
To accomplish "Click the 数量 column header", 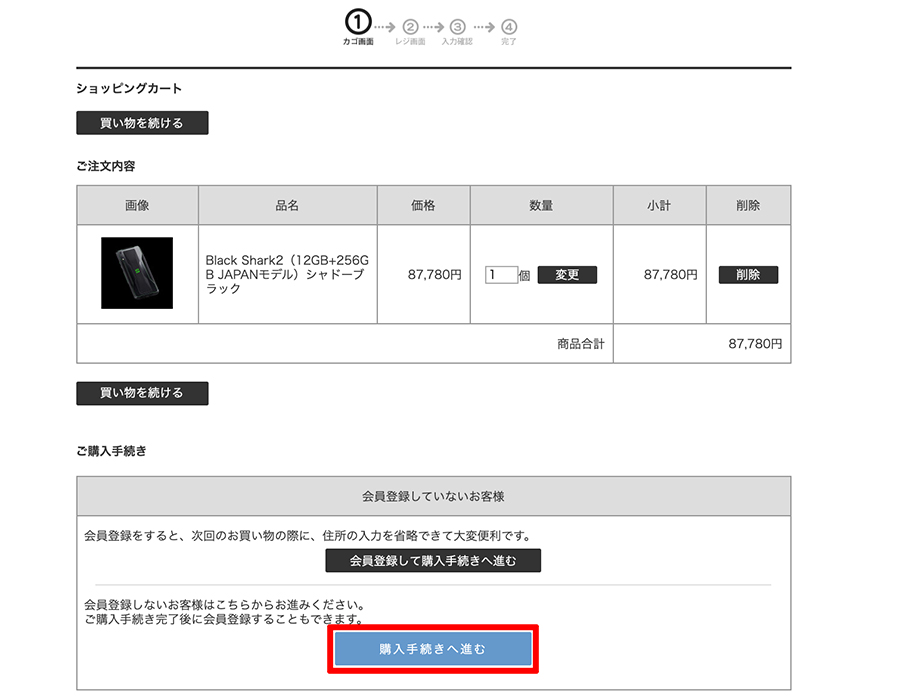I will [541, 205].
